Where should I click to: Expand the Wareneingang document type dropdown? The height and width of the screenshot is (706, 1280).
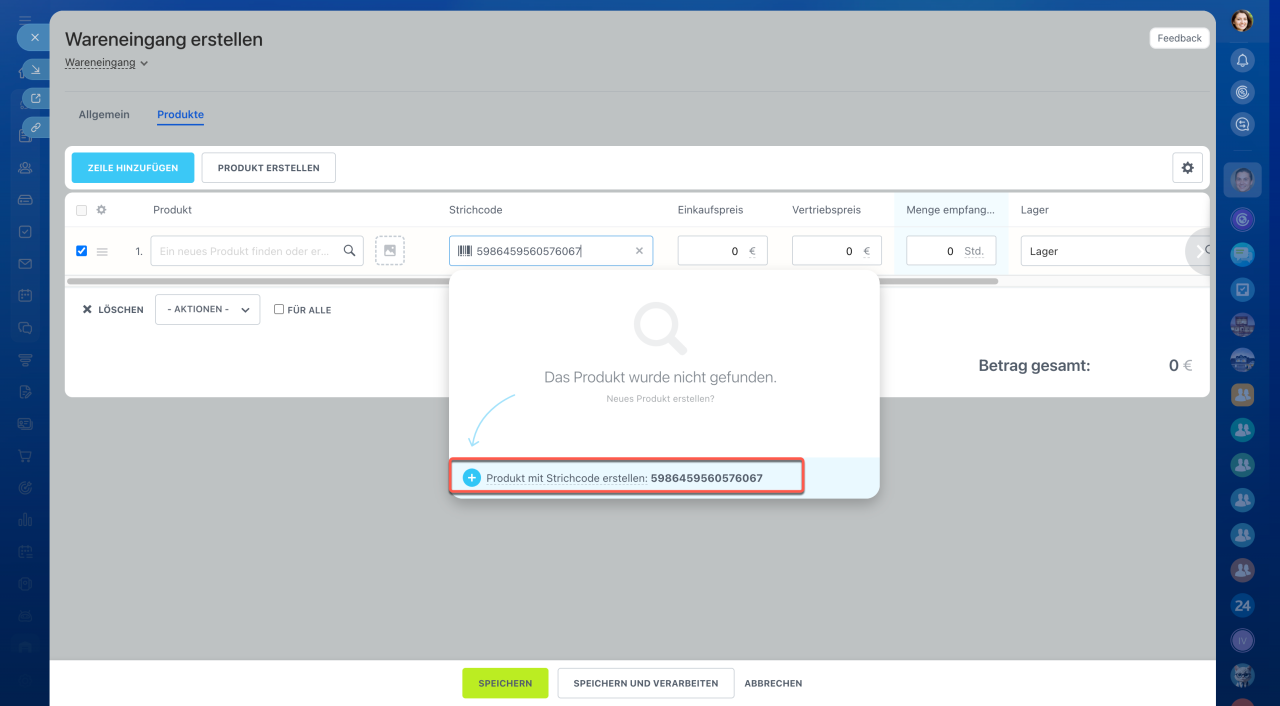(x=106, y=63)
